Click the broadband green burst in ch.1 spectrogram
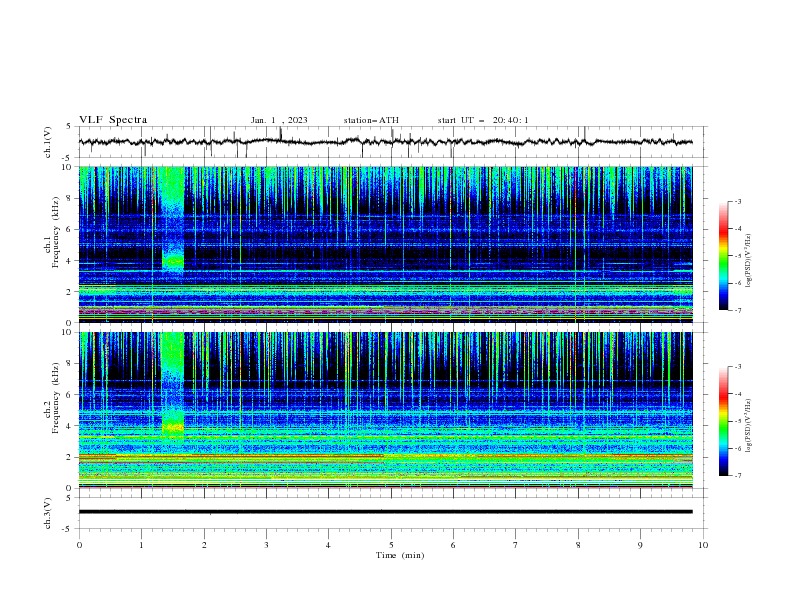Viewport: 792px width, 612px height. coord(172,220)
